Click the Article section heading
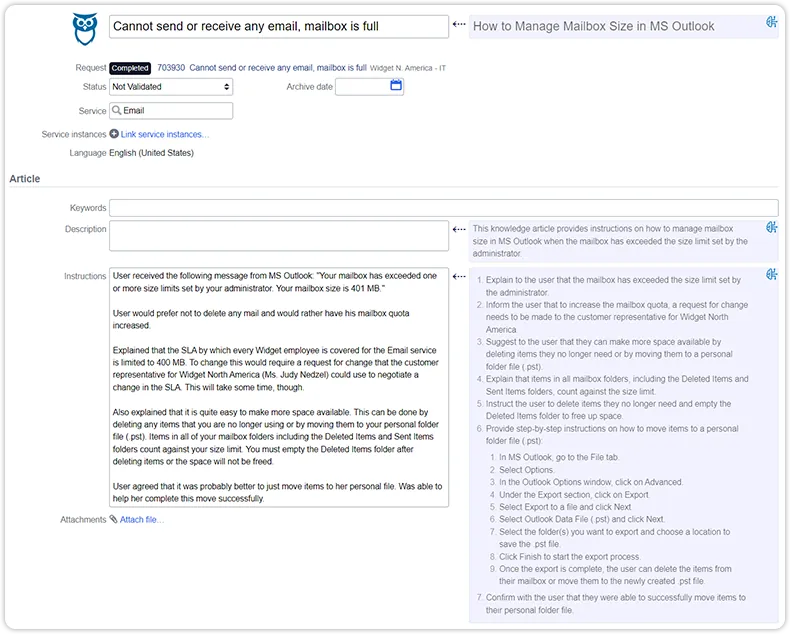This screenshot has height=634, width=790. tap(25, 178)
